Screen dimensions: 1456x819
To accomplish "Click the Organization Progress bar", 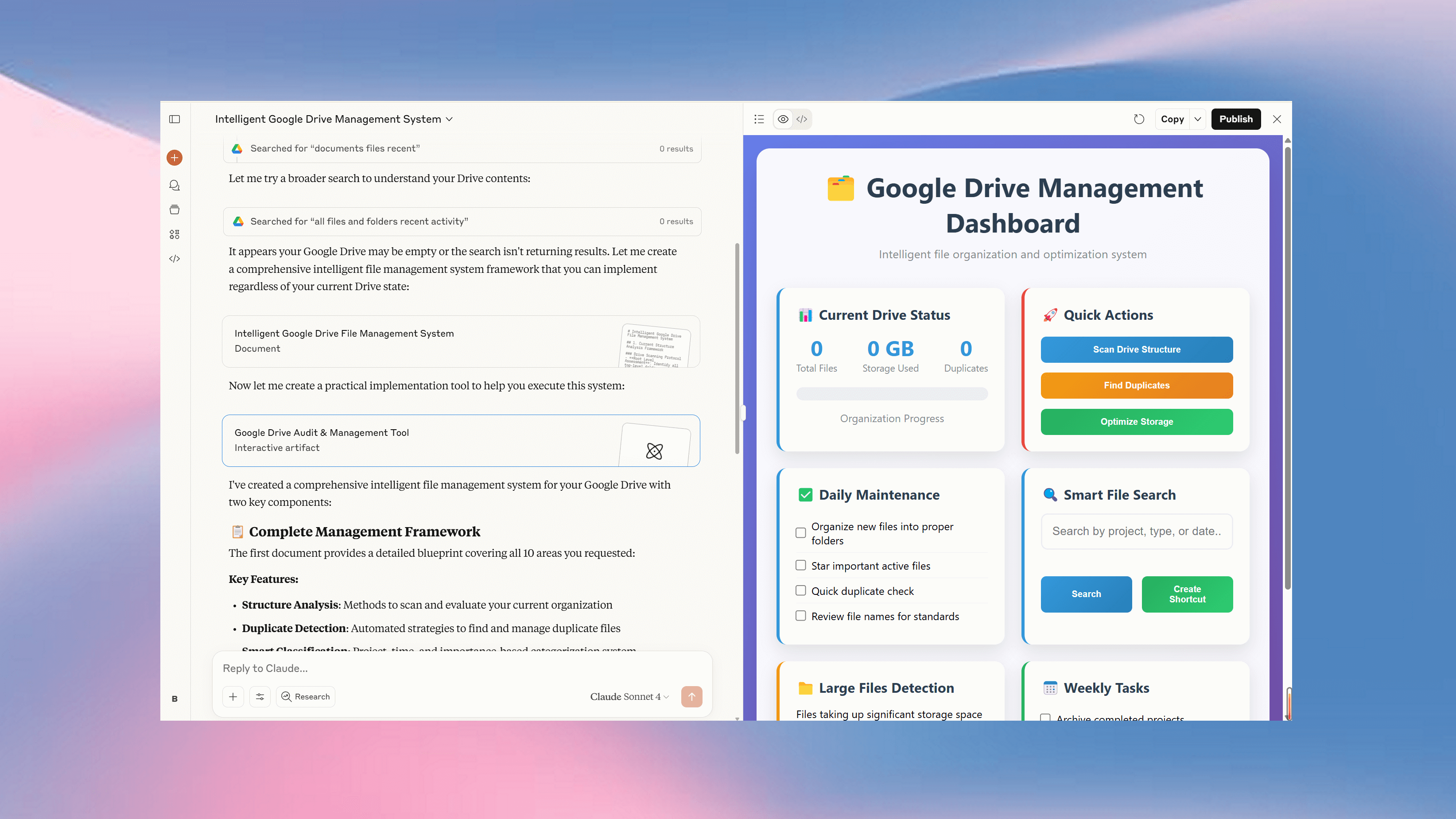I will [892, 394].
